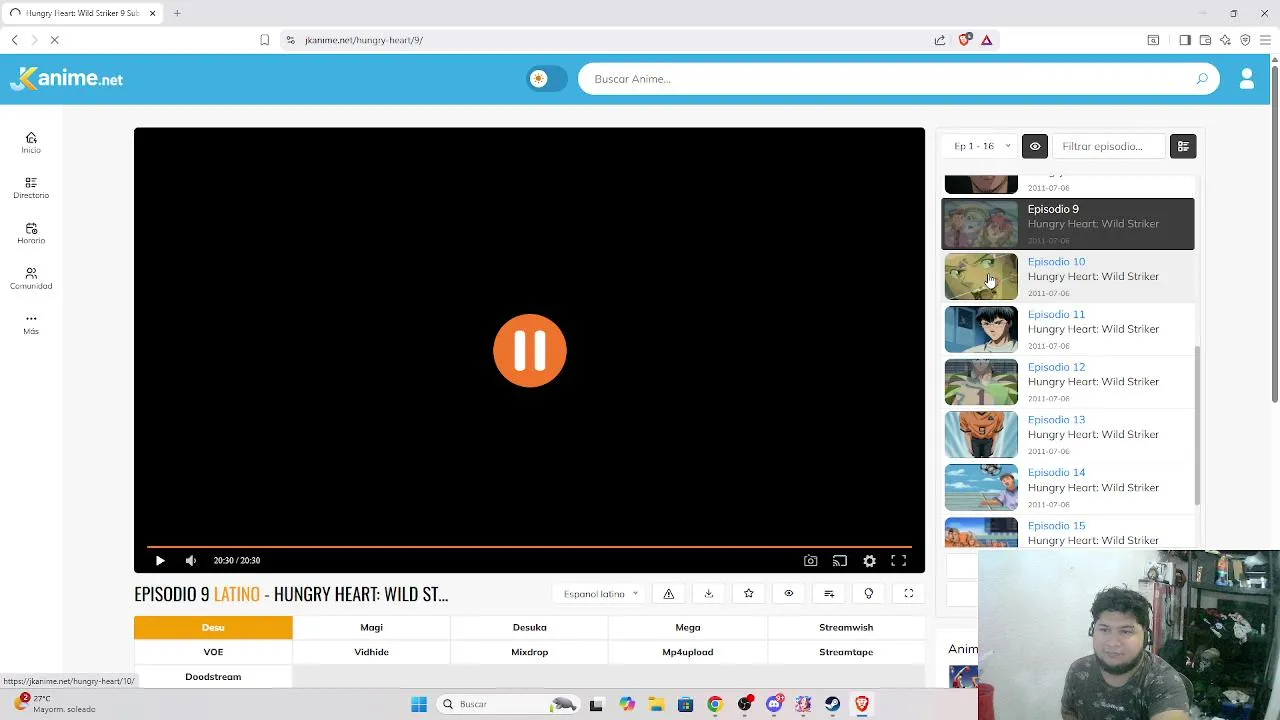This screenshot has width=1280, height=720.
Task: Click the browser share icon
Action: 940,40
